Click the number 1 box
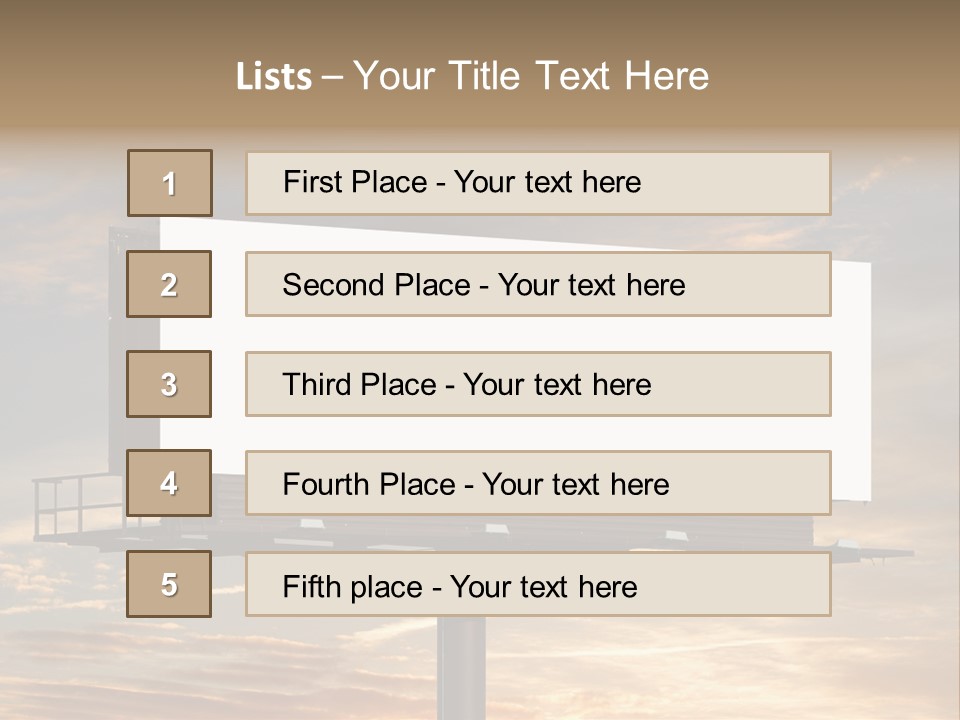 pos(170,183)
